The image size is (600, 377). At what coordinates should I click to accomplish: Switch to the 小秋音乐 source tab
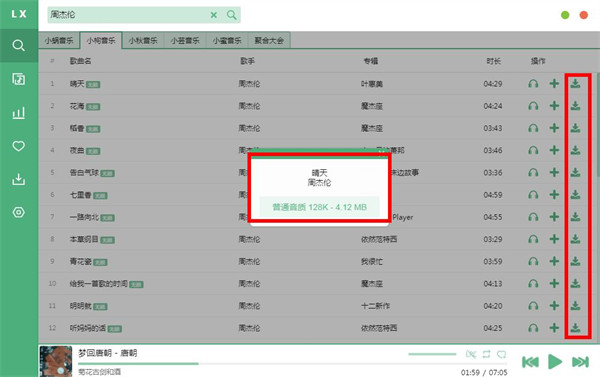tap(143, 41)
